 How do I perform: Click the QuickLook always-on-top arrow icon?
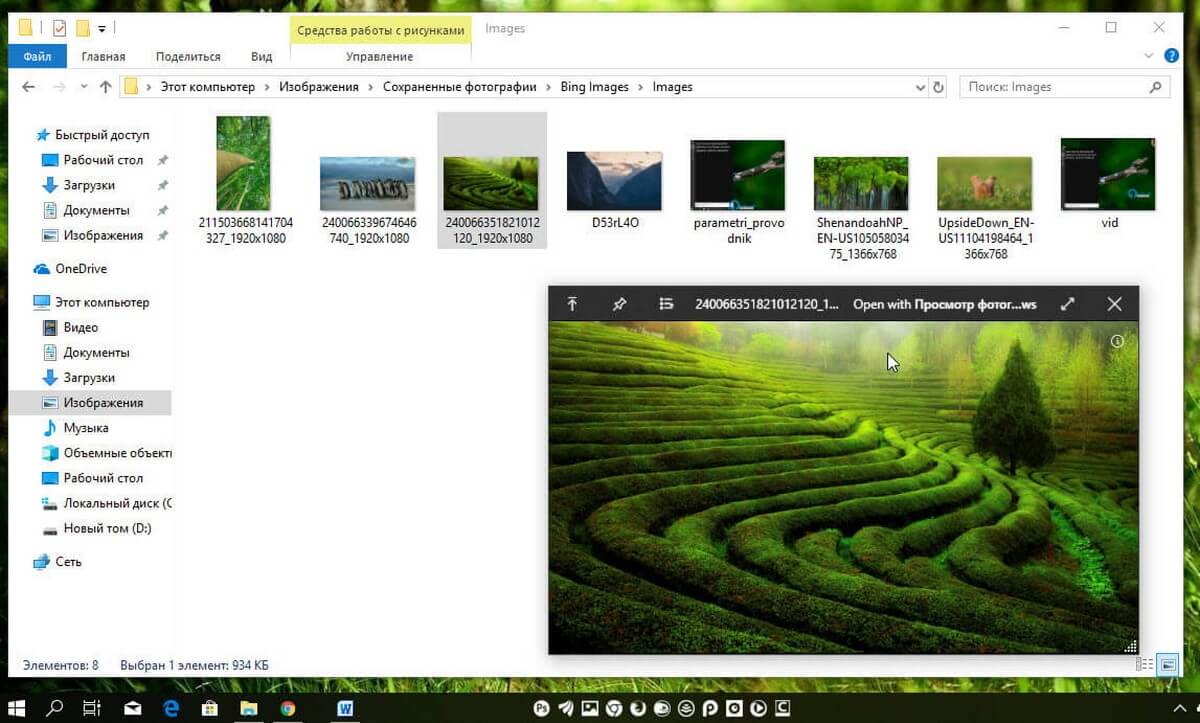pos(572,304)
